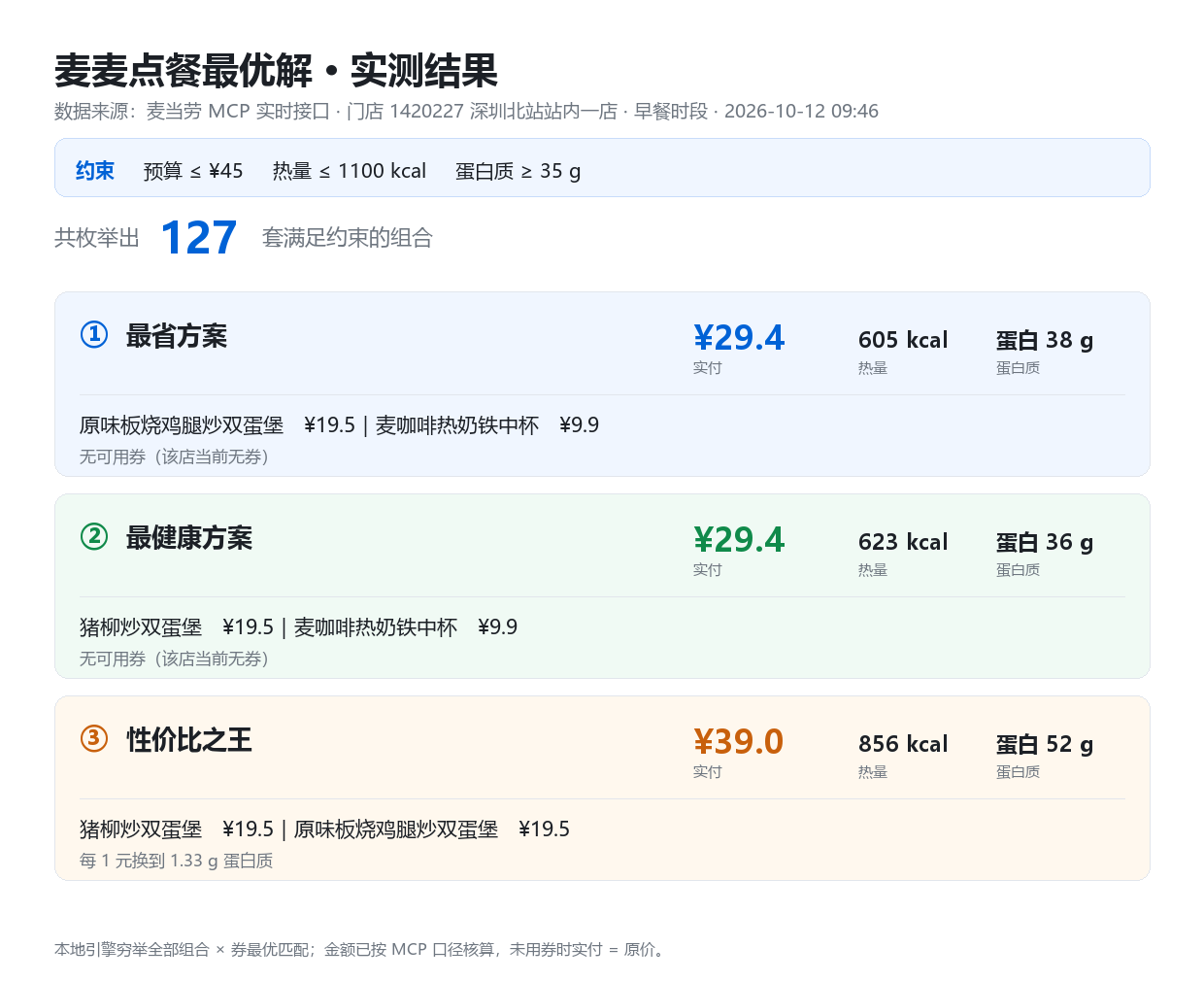Click the large number 127

click(x=199, y=237)
